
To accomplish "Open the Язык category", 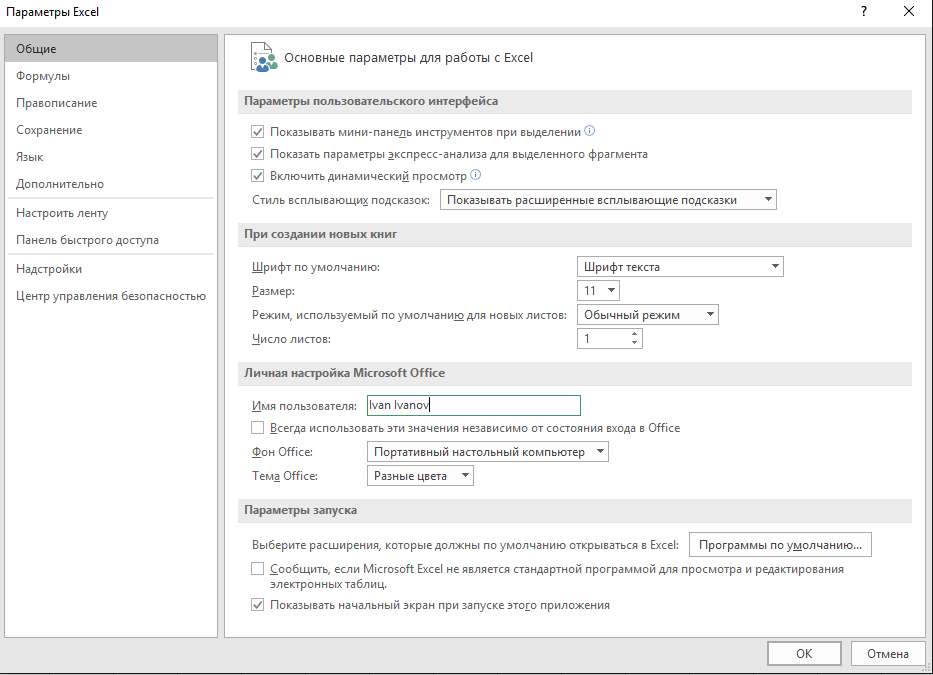I will tap(111, 157).
